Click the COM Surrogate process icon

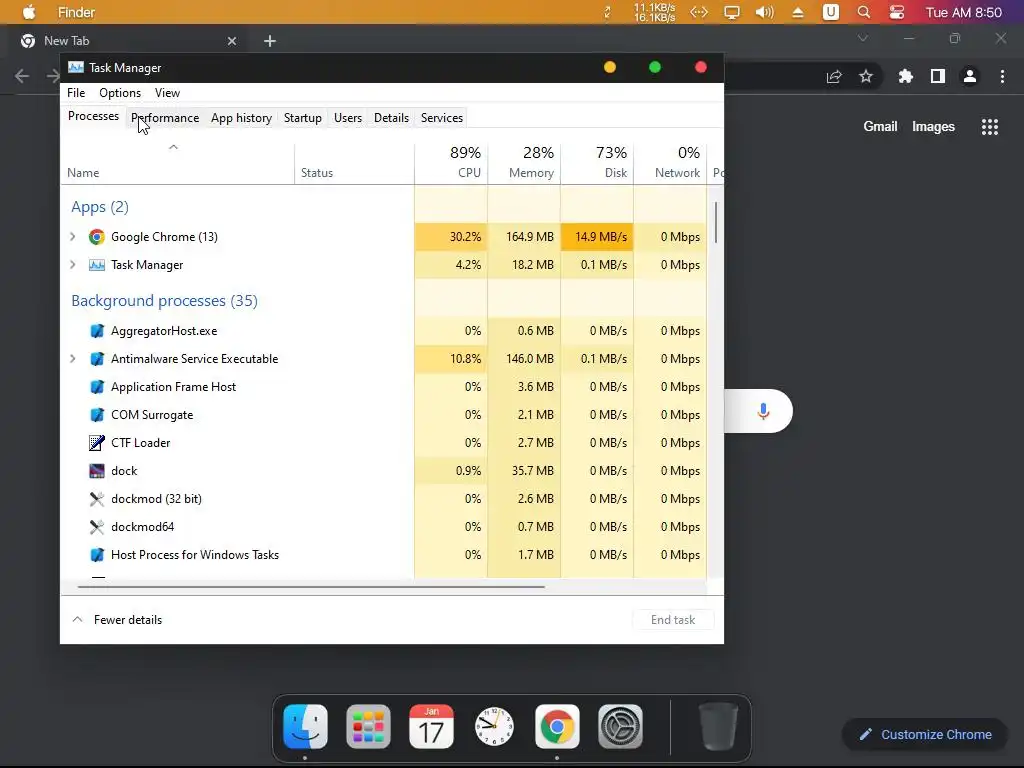coord(97,415)
